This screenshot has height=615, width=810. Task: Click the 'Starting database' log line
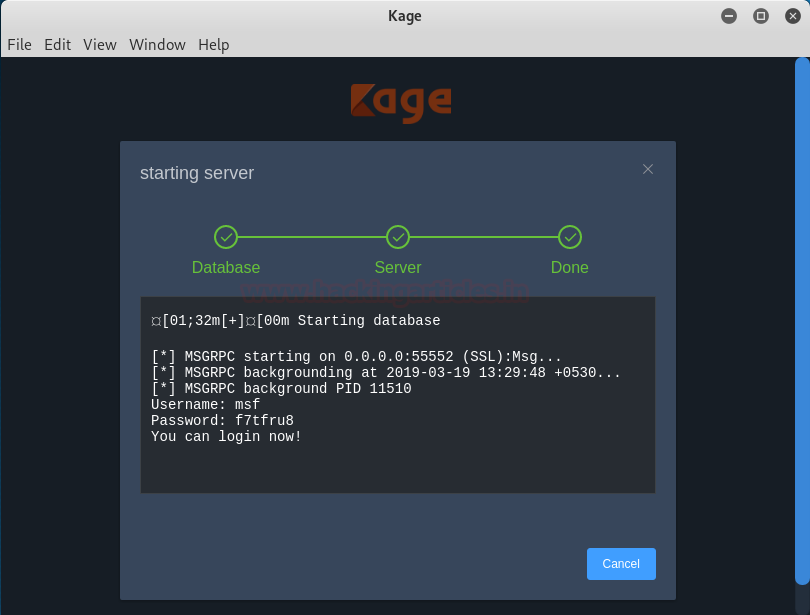(295, 321)
